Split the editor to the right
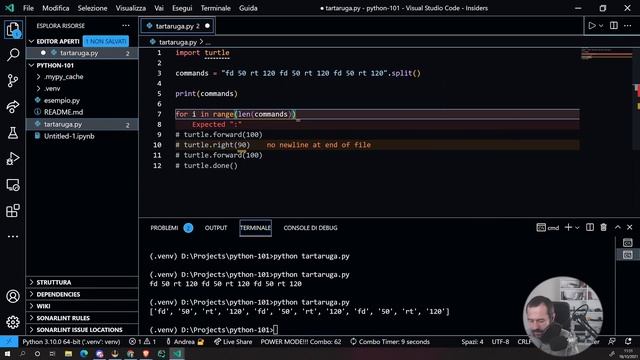Viewport: 640px width, 360px height. tap(613, 26)
